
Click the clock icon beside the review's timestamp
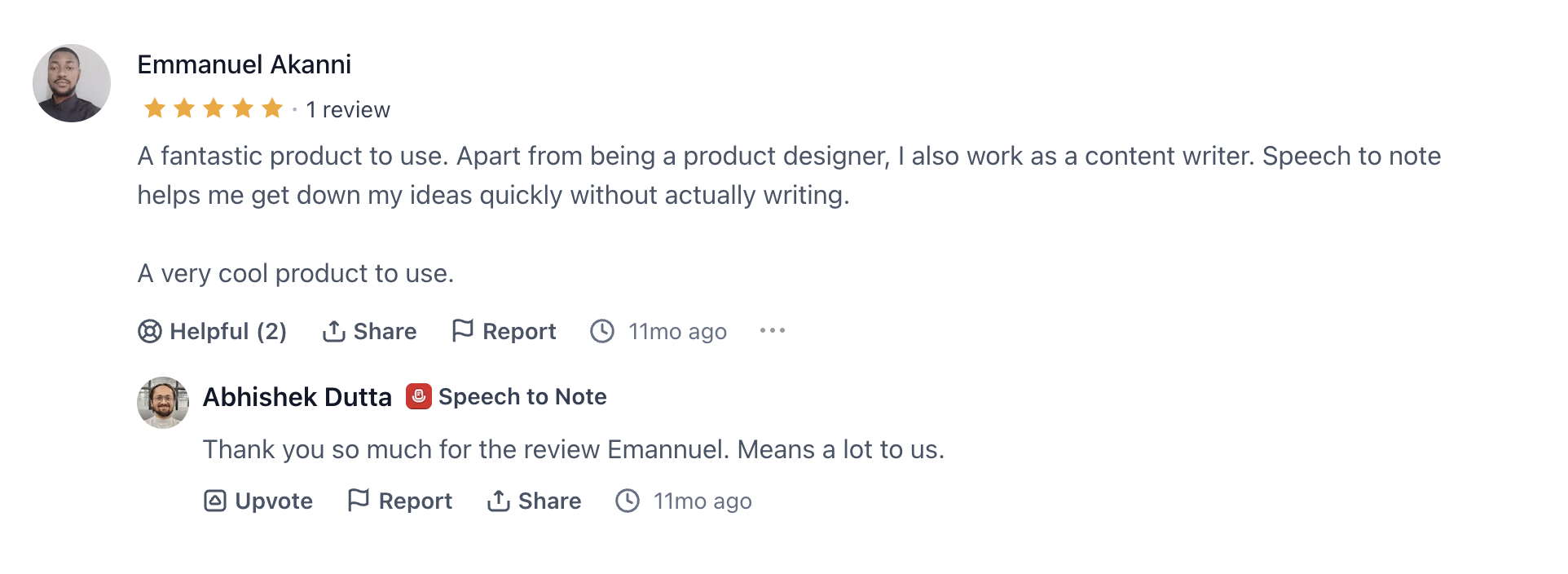pyautogui.click(x=602, y=331)
